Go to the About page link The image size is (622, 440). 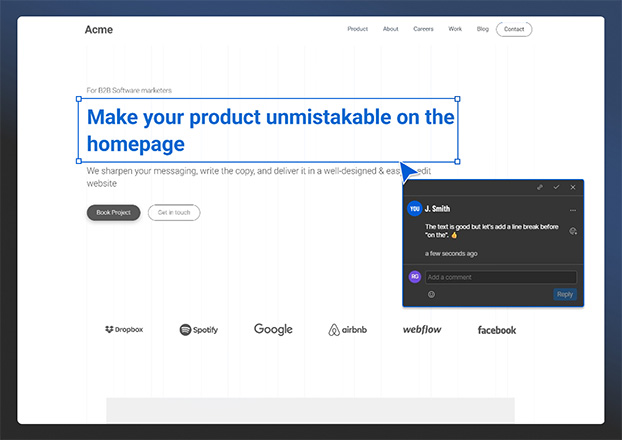tap(390, 29)
